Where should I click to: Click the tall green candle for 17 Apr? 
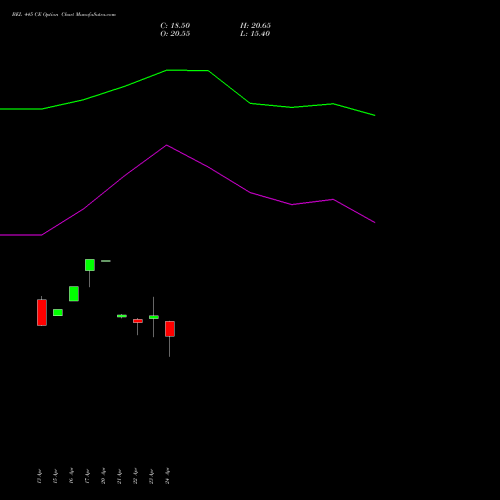(x=90, y=265)
